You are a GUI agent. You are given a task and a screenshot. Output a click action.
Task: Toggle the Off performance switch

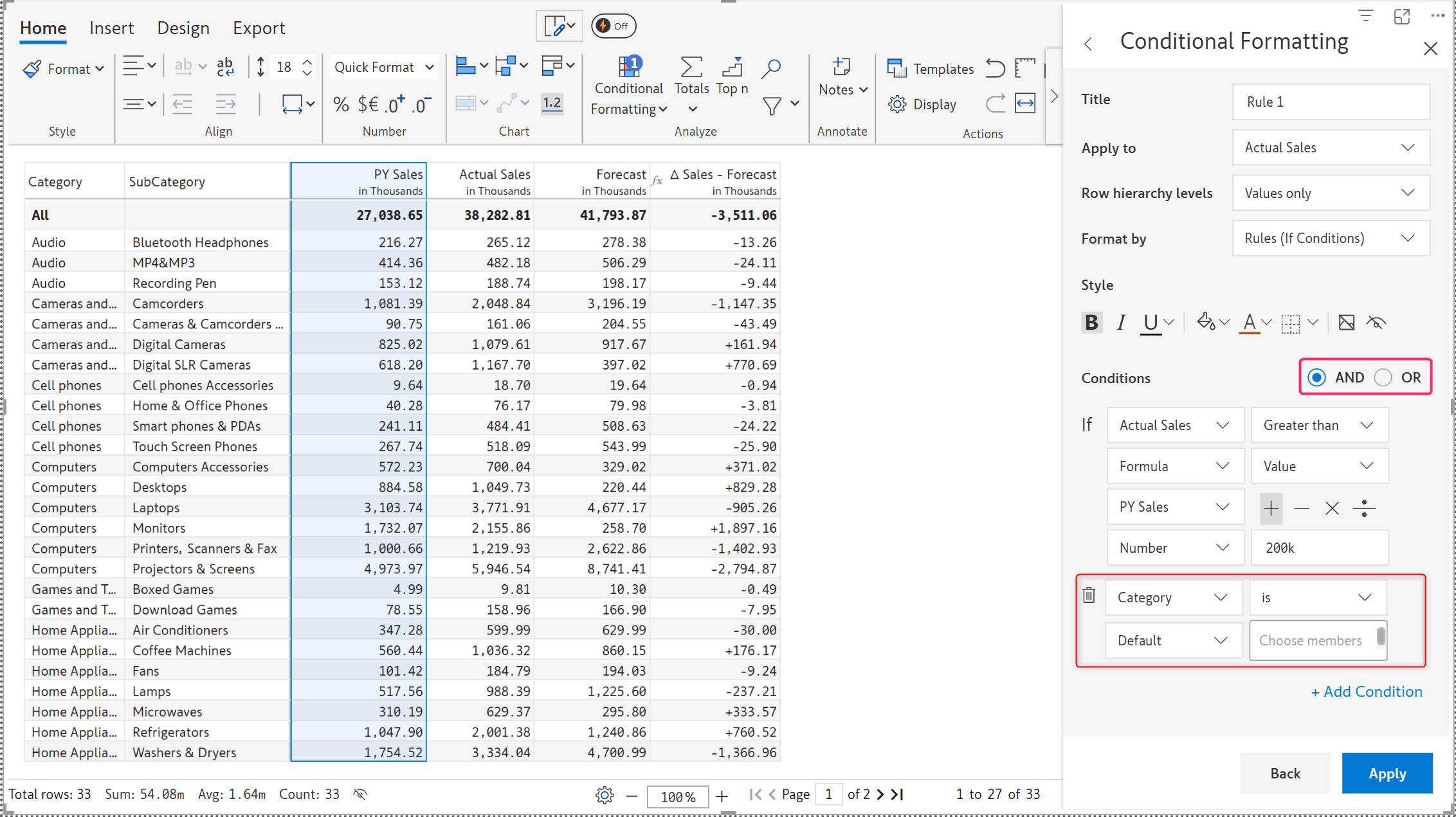[x=614, y=26]
